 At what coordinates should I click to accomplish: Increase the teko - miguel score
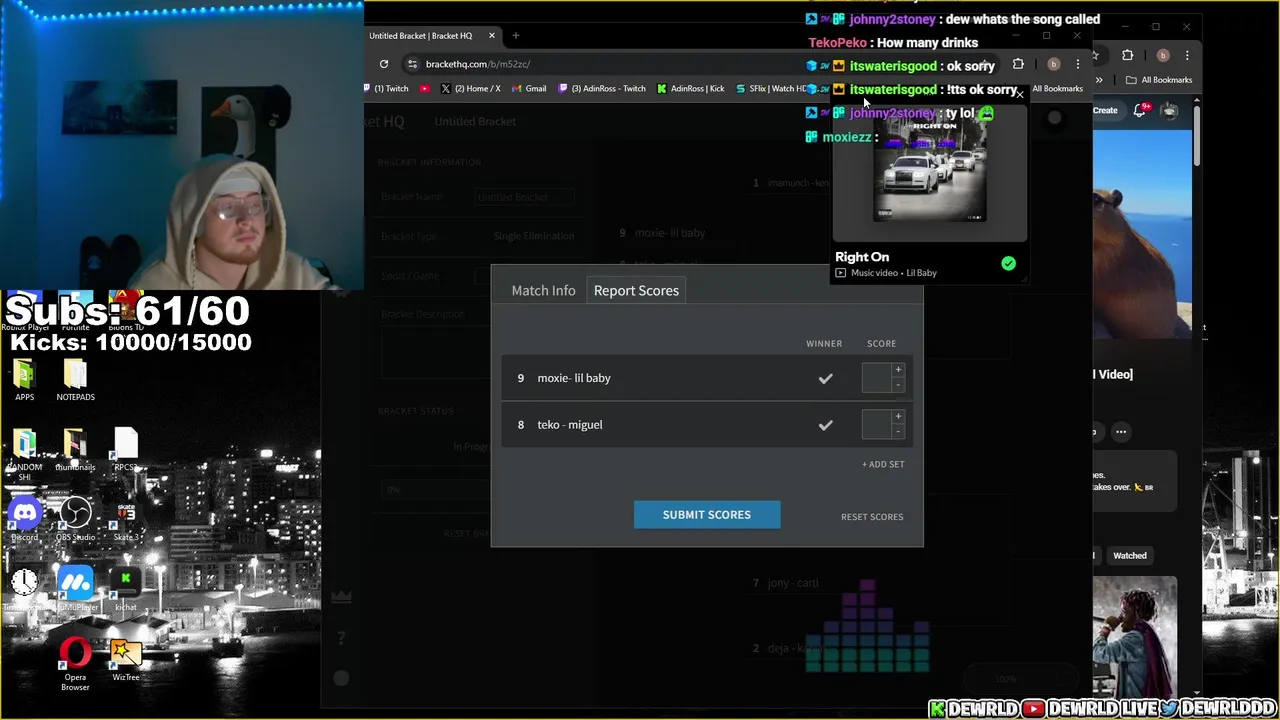point(898,416)
